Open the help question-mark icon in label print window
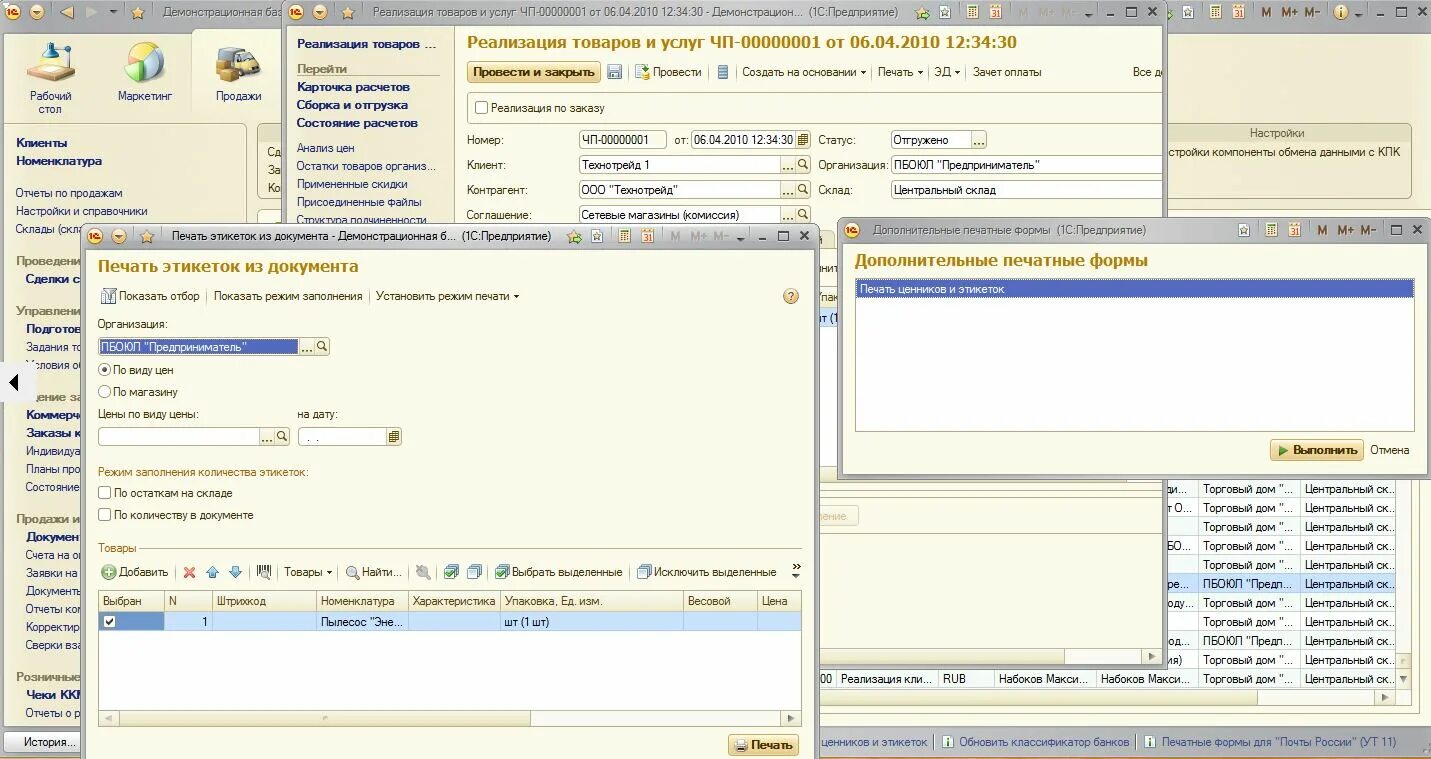The height and width of the screenshot is (759, 1431). tap(791, 297)
